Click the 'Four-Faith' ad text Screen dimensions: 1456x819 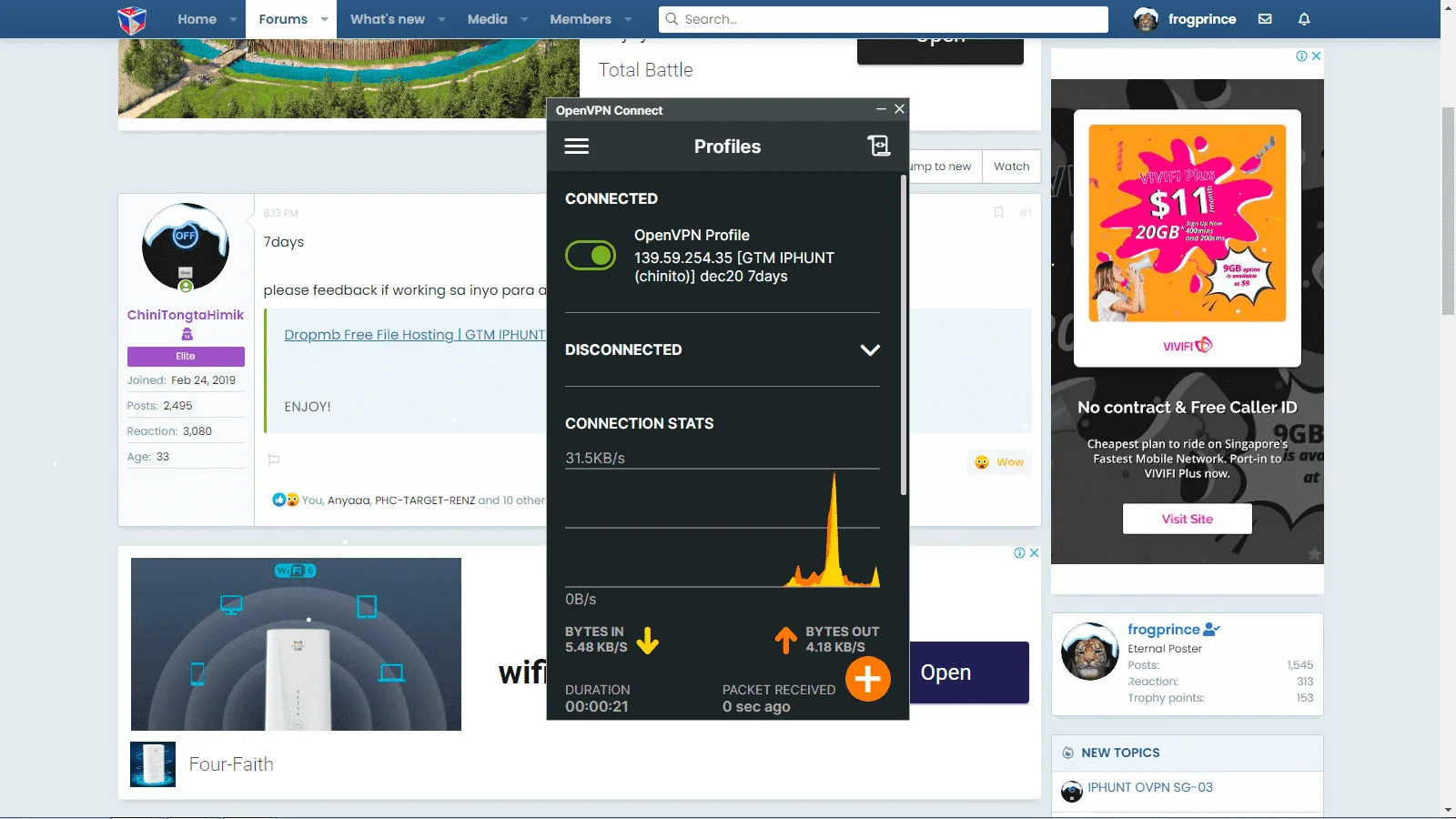pyautogui.click(x=231, y=764)
